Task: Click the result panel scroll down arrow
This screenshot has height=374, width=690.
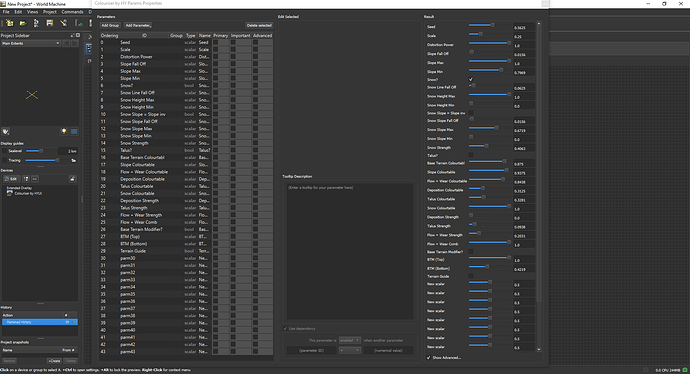Action: click(x=539, y=349)
